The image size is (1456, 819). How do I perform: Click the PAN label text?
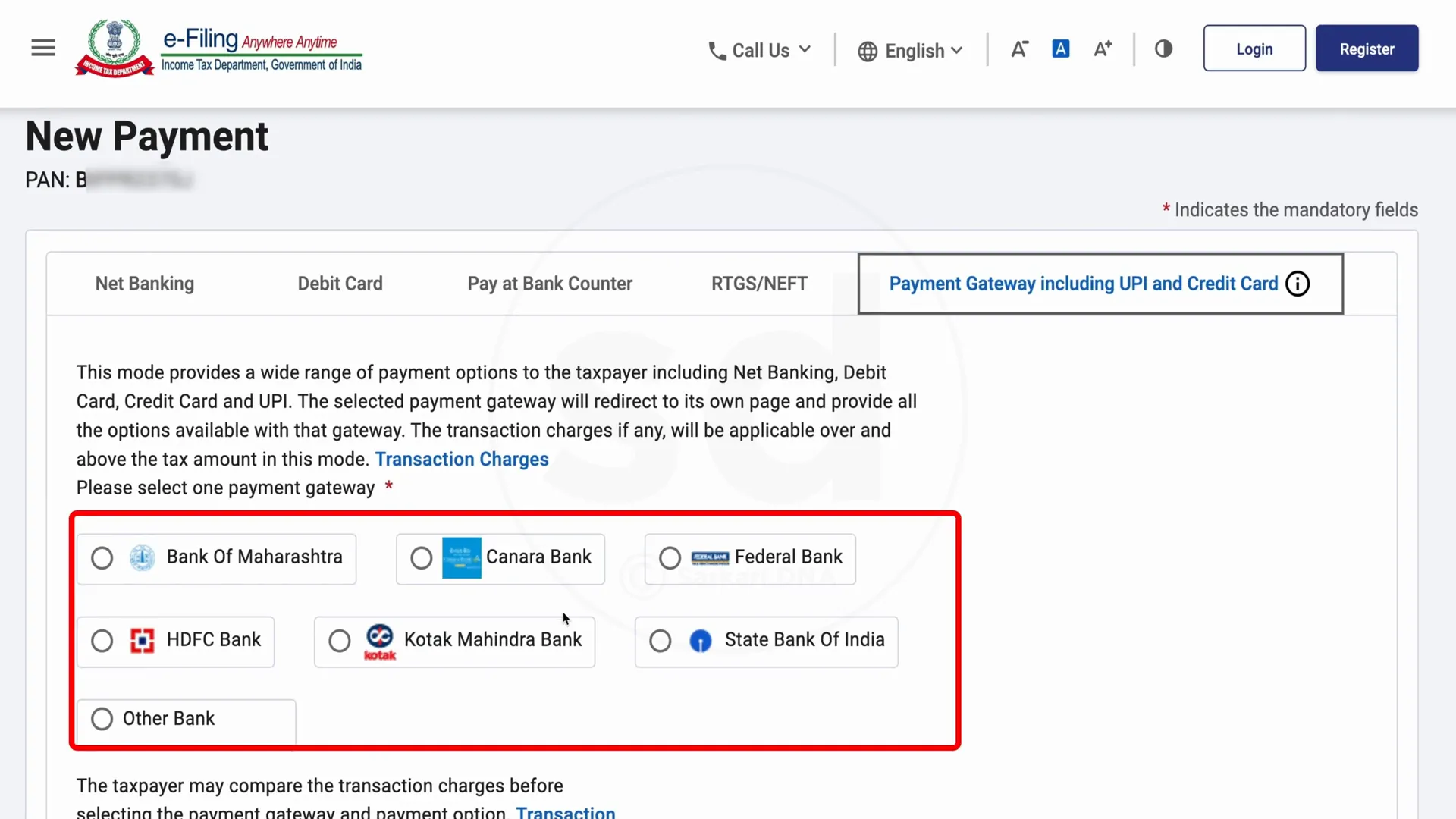pyautogui.click(x=47, y=180)
